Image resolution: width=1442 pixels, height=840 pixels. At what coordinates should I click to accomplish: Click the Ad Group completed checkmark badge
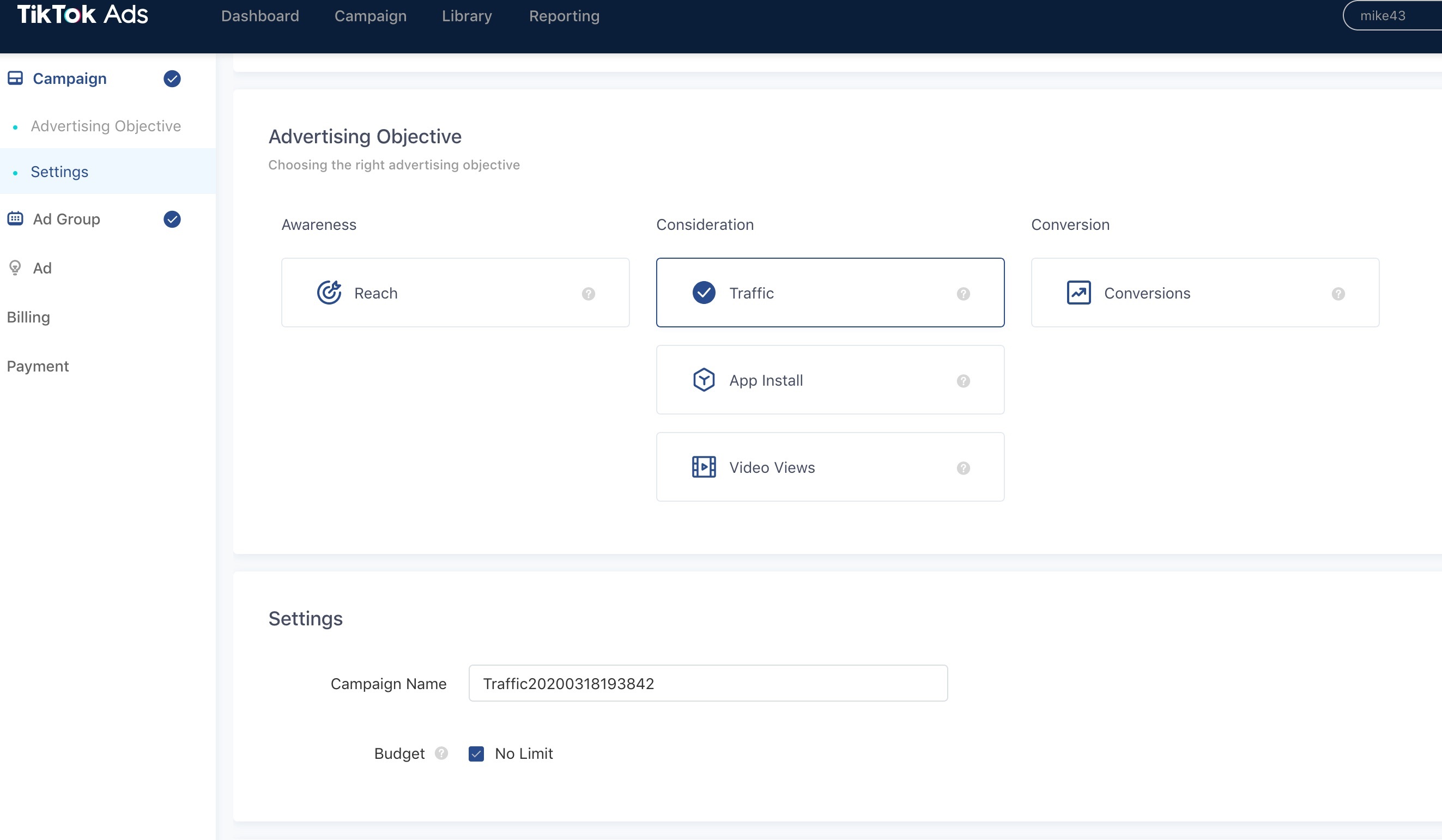(x=172, y=219)
